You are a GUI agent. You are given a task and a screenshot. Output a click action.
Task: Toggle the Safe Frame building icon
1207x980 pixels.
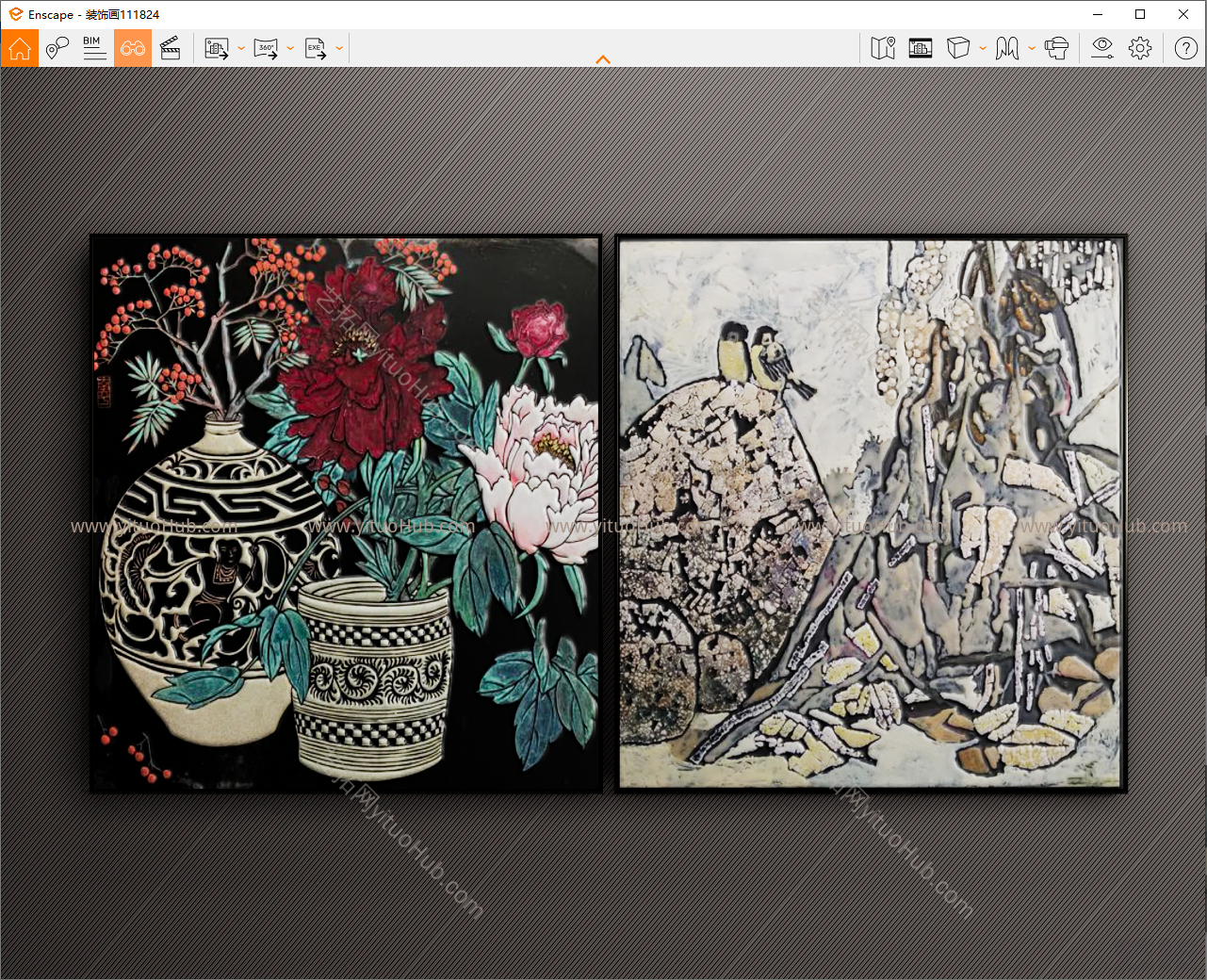click(921, 48)
